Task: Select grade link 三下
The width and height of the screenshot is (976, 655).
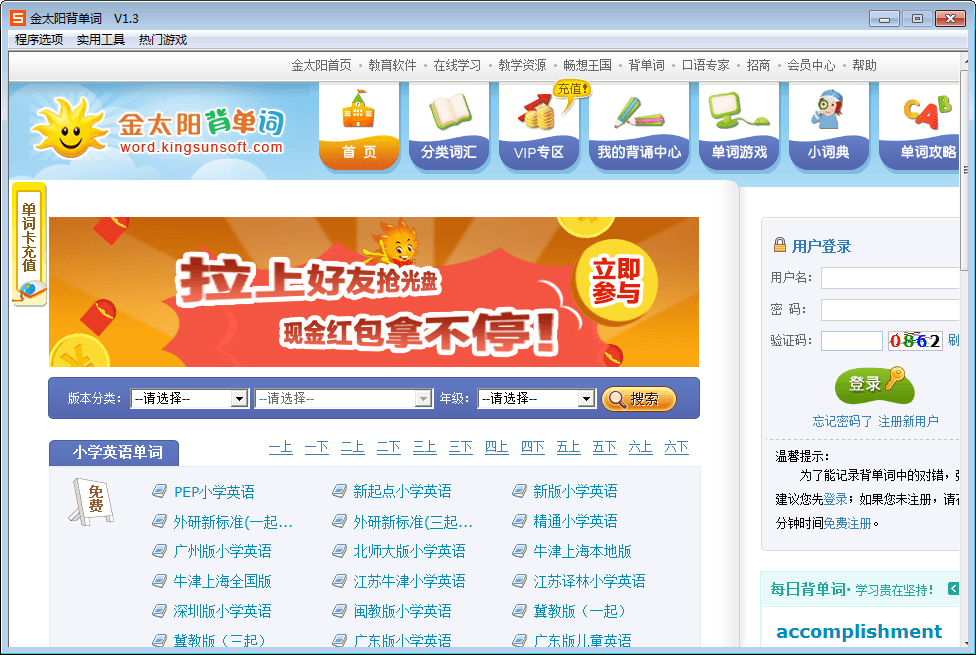Action: click(x=461, y=447)
